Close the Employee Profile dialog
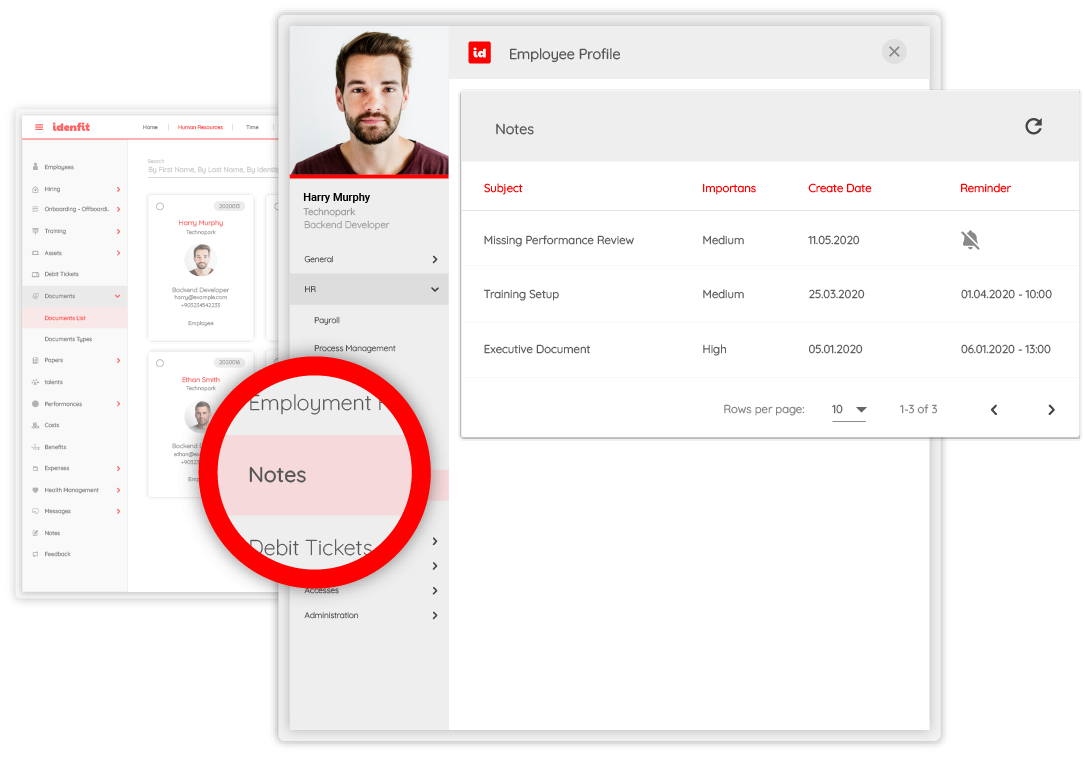This screenshot has width=1084, height=757. [x=894, y=52]
